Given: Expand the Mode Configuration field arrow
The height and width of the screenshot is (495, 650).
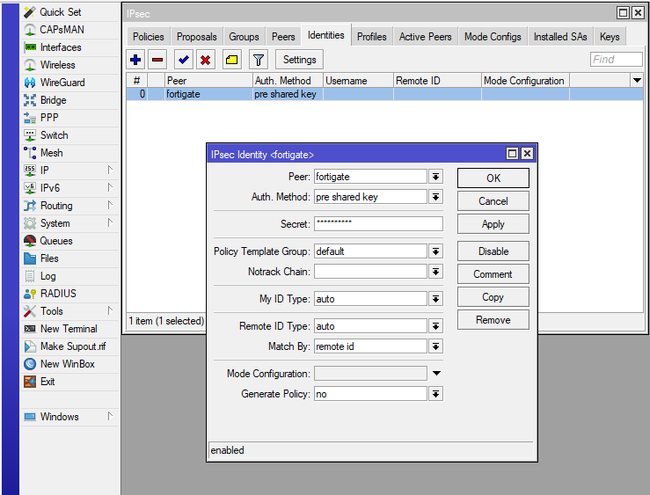Looking at the screenshot, I should click(436, 373).
